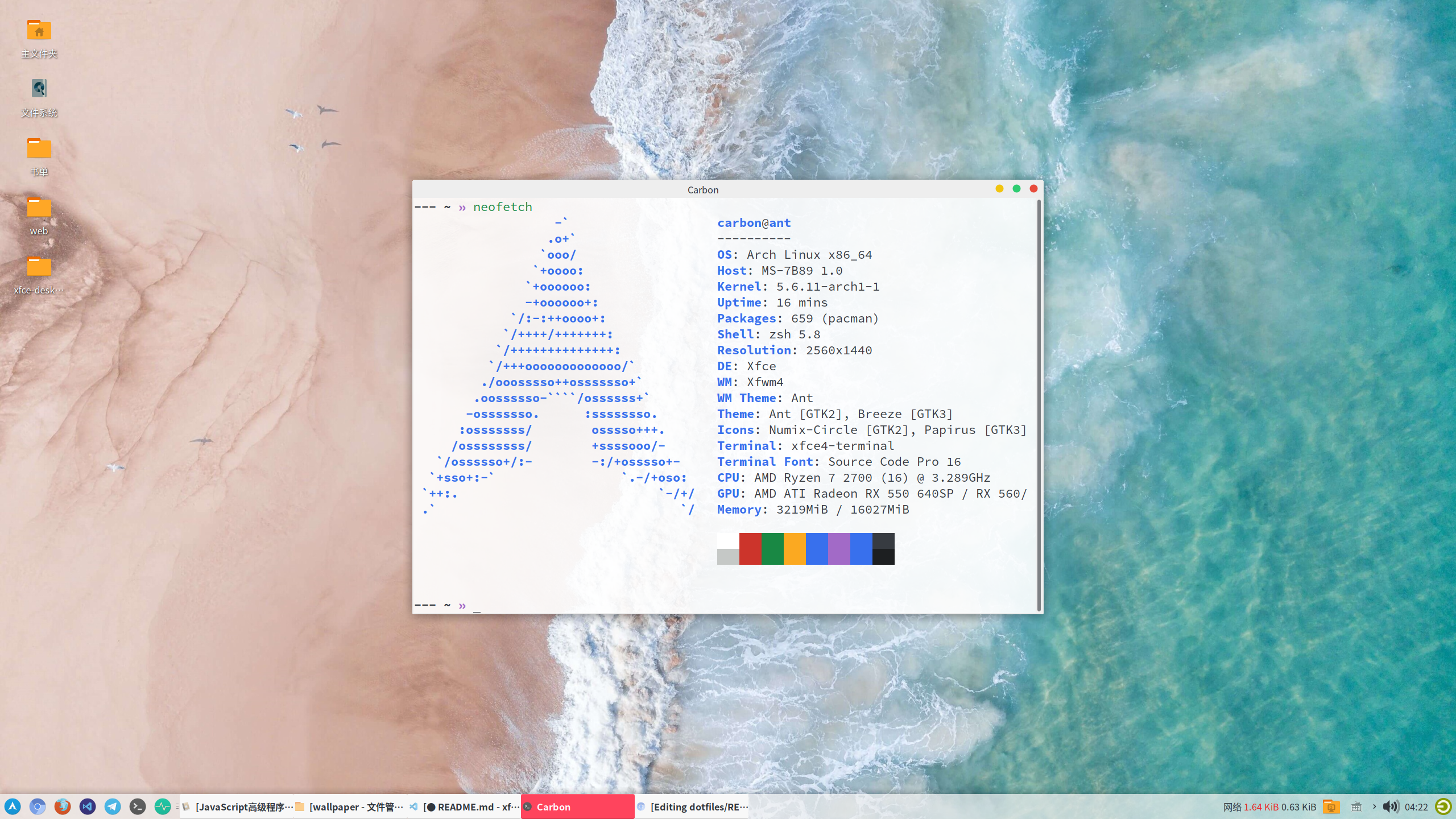
Task: Click the red color block in neofetch
Action: point(750,548)
